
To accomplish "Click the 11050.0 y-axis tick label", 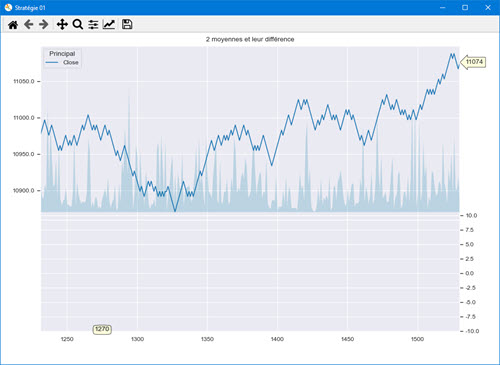I will point(24,81).
